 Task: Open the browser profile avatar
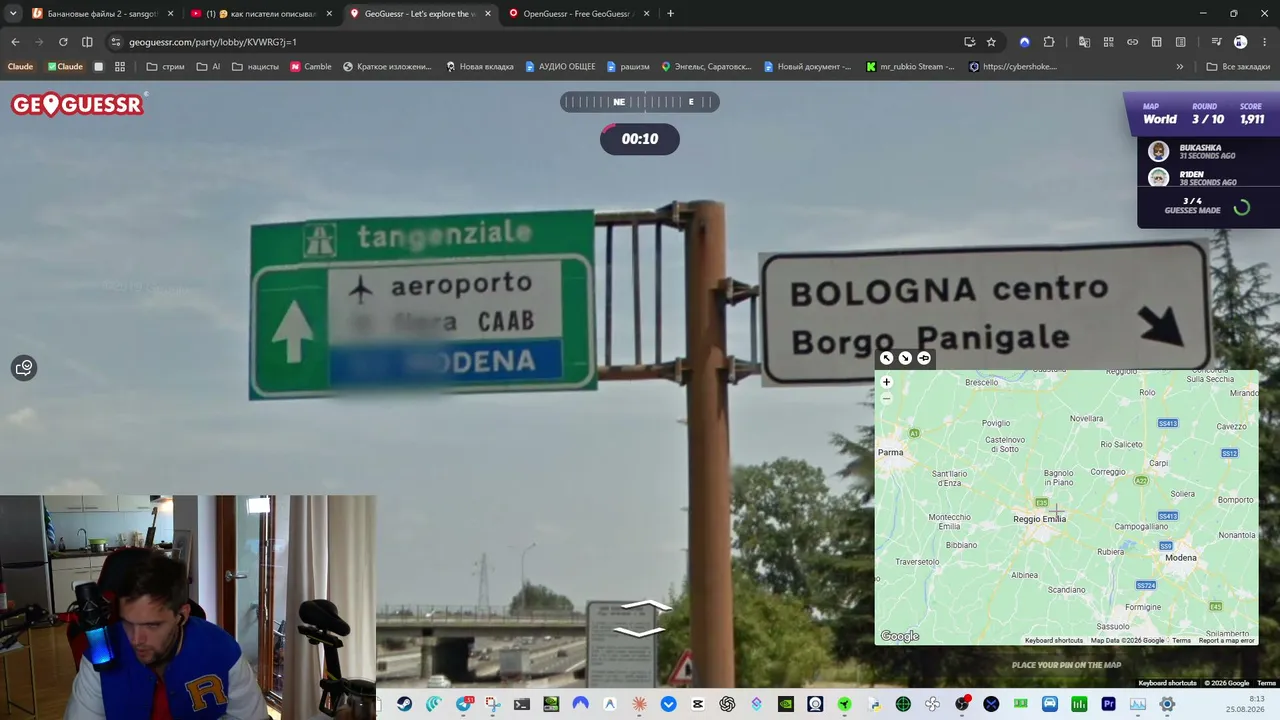pos(1240,42)
